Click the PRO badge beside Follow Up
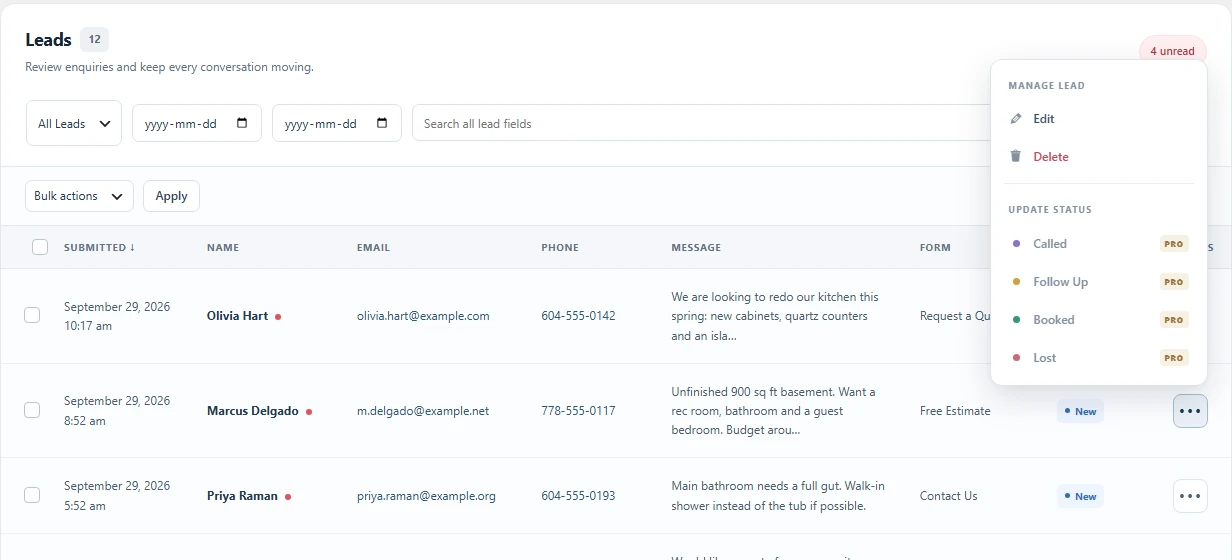This screenshot has height=560, width=1232. click(x=1174, y=282)
